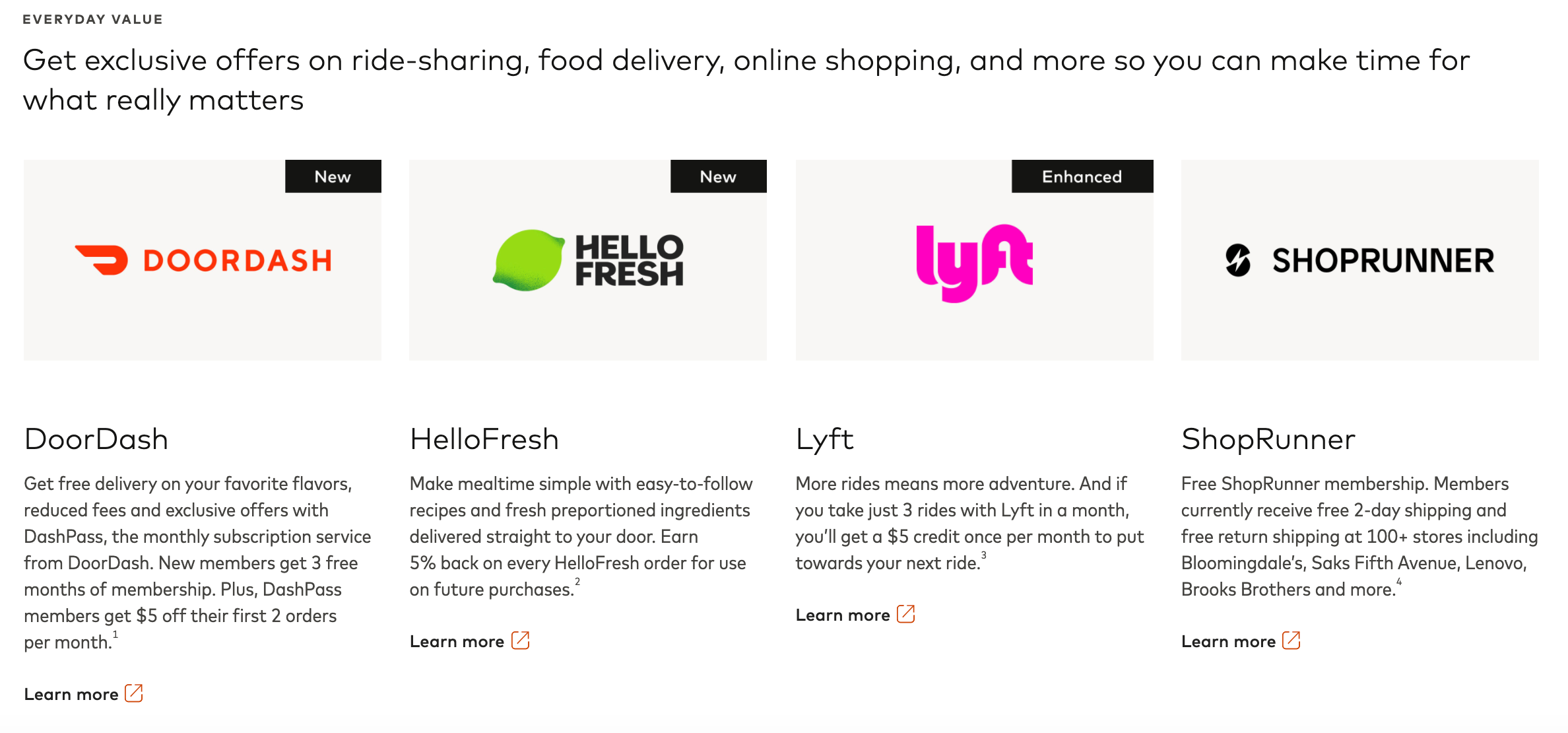Select the ShopRunner card image

pos(1360,260)
